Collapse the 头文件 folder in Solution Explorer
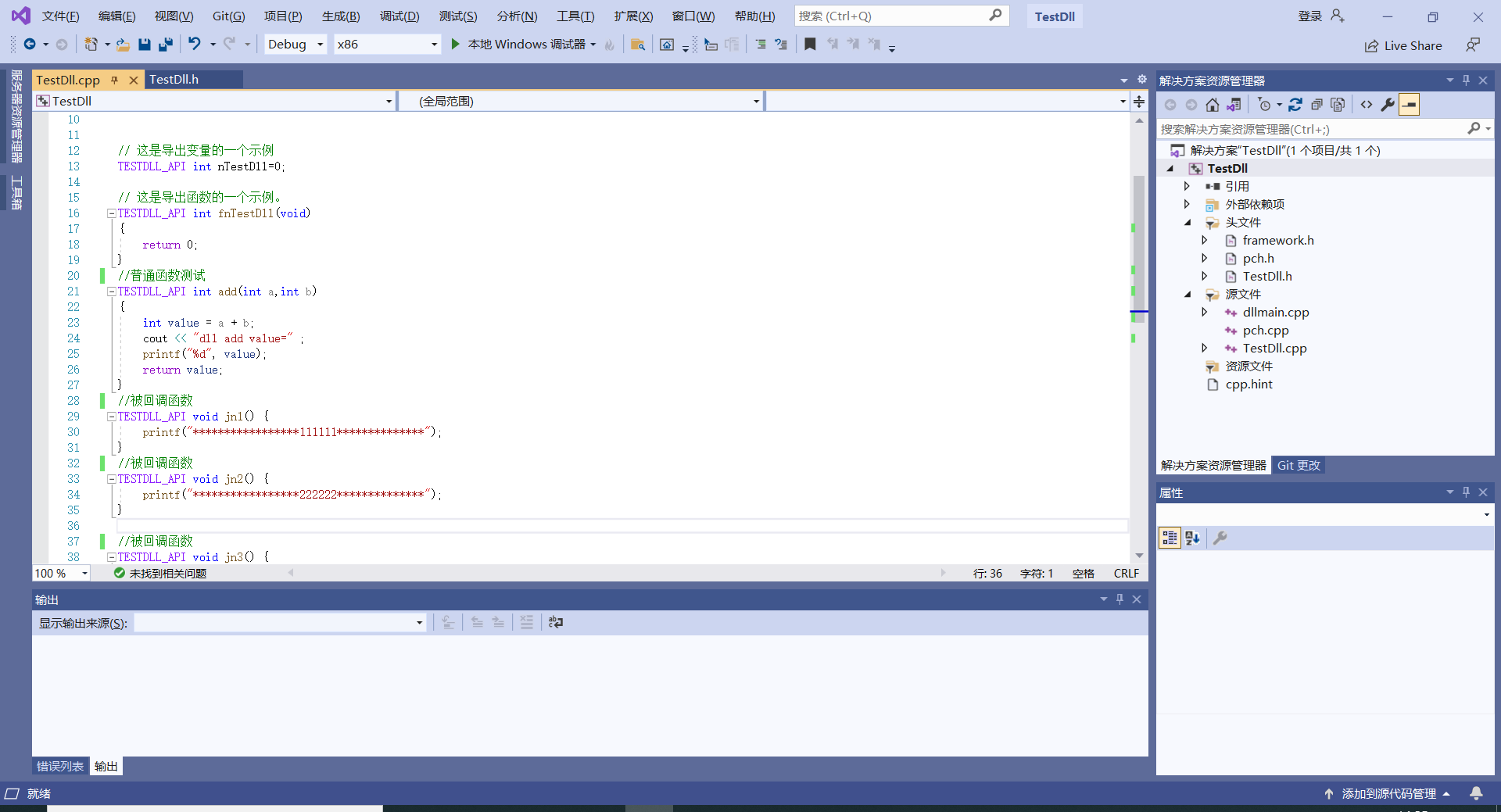1501x812 pixels. point(1188,222)
